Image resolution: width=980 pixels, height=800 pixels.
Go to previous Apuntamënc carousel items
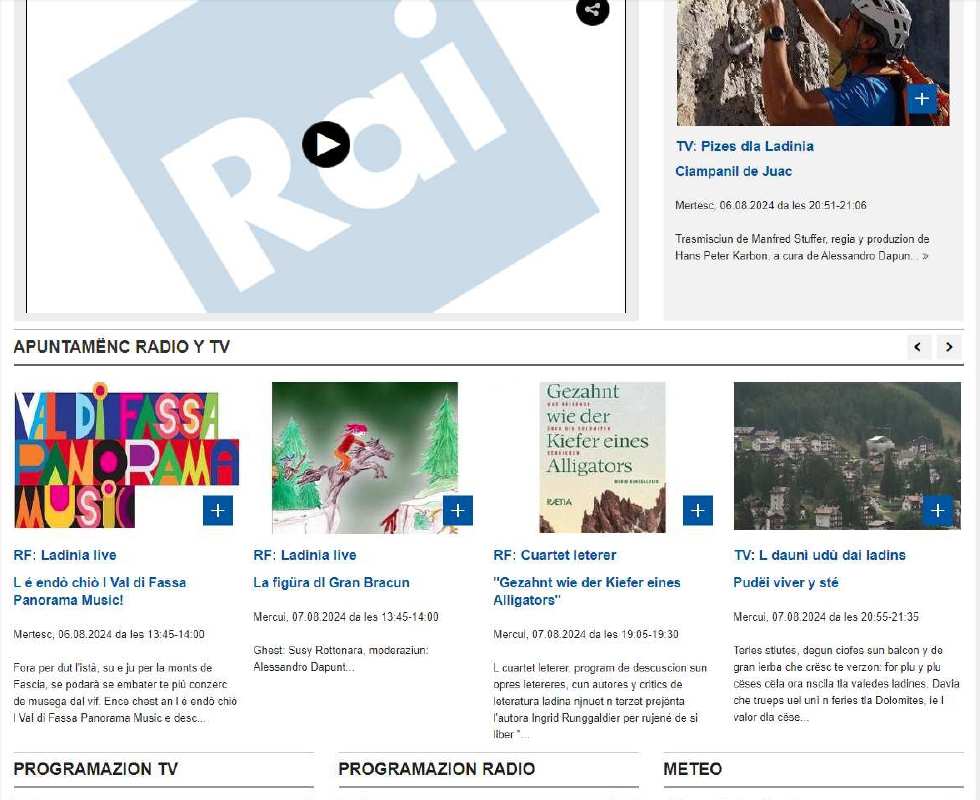point(919,347)
